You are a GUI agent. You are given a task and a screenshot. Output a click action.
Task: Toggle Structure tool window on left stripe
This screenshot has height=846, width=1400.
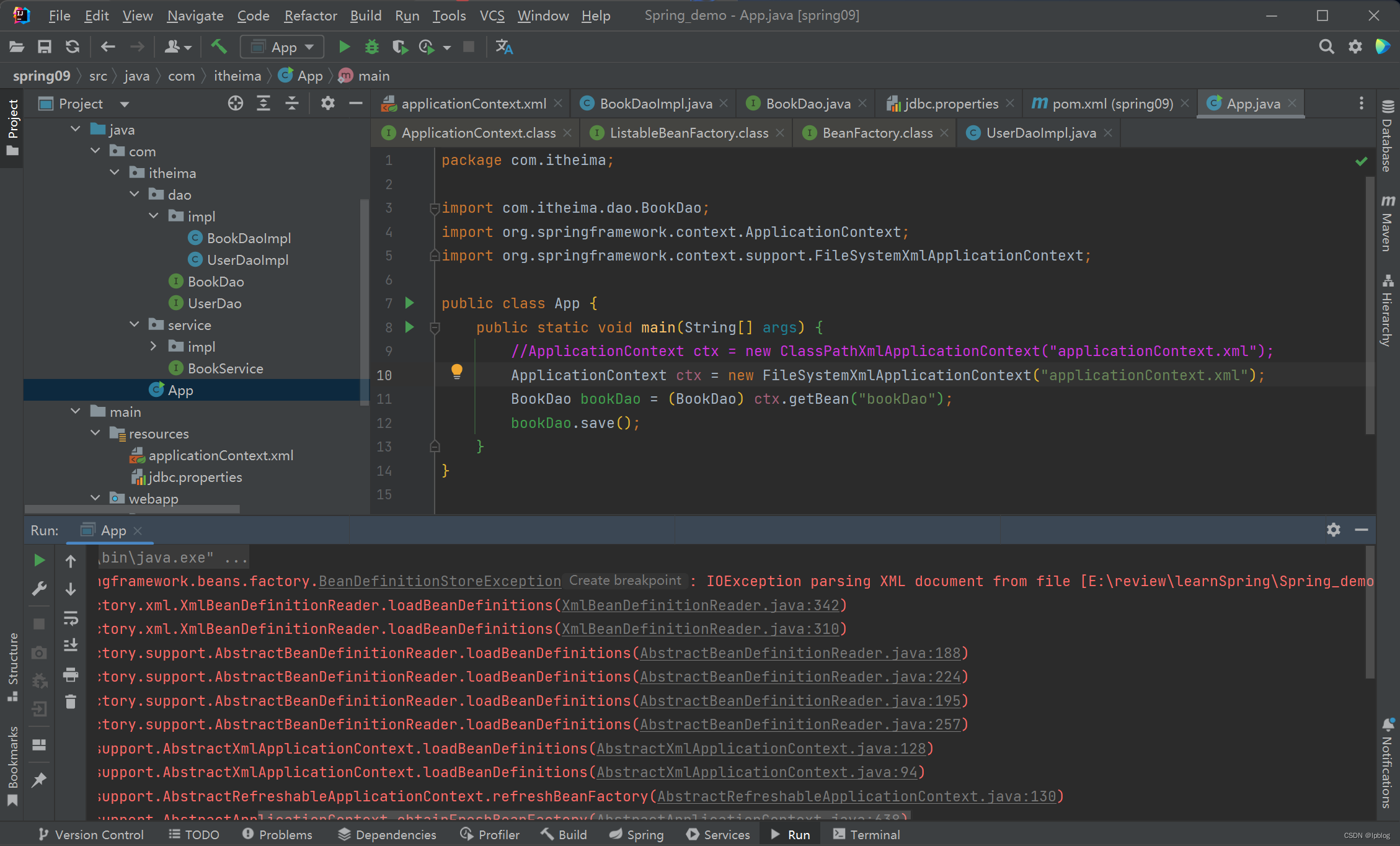click(x=12, y=667)
